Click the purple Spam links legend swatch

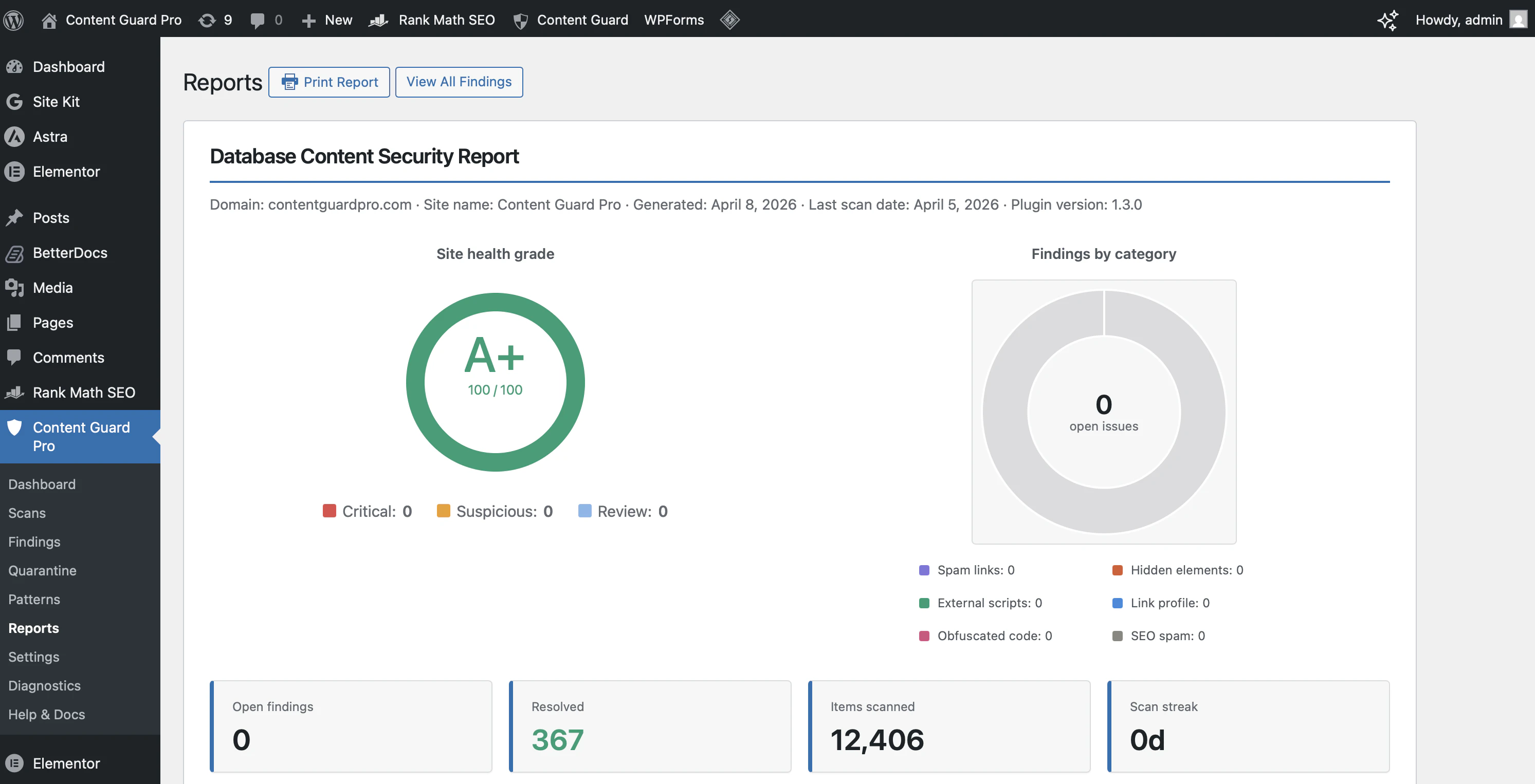tap(924, 570)
